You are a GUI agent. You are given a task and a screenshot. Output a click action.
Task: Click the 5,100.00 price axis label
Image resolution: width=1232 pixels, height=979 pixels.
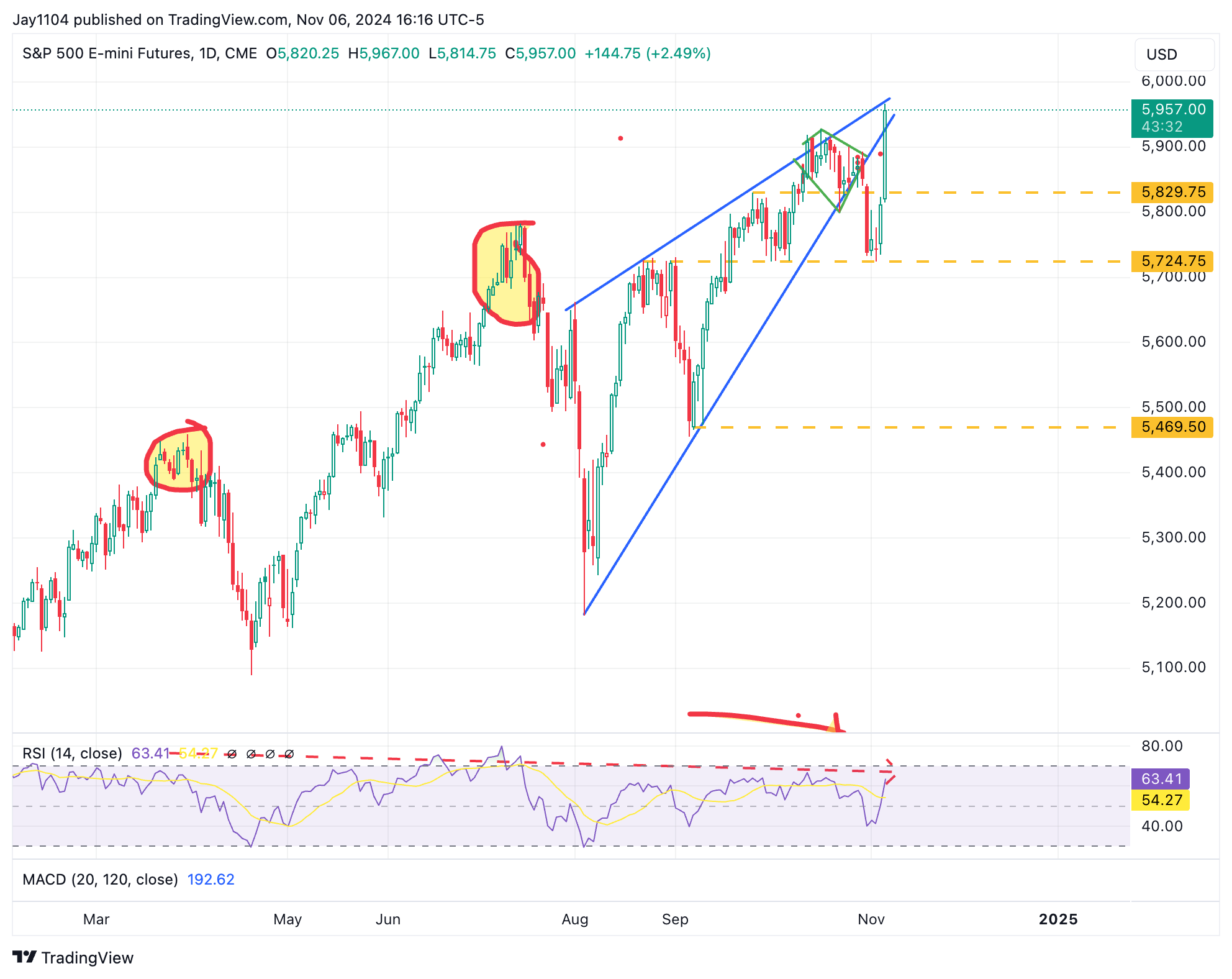coord(1174,667)
